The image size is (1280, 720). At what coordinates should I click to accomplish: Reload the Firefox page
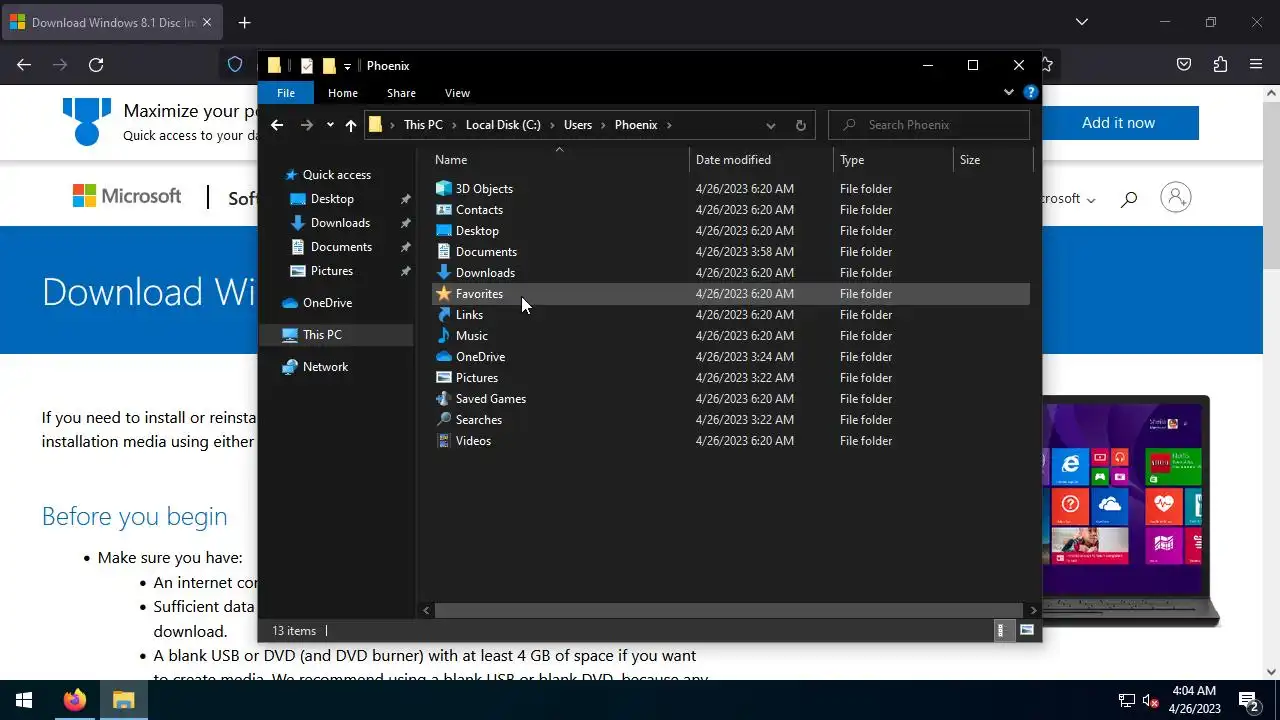96,64
